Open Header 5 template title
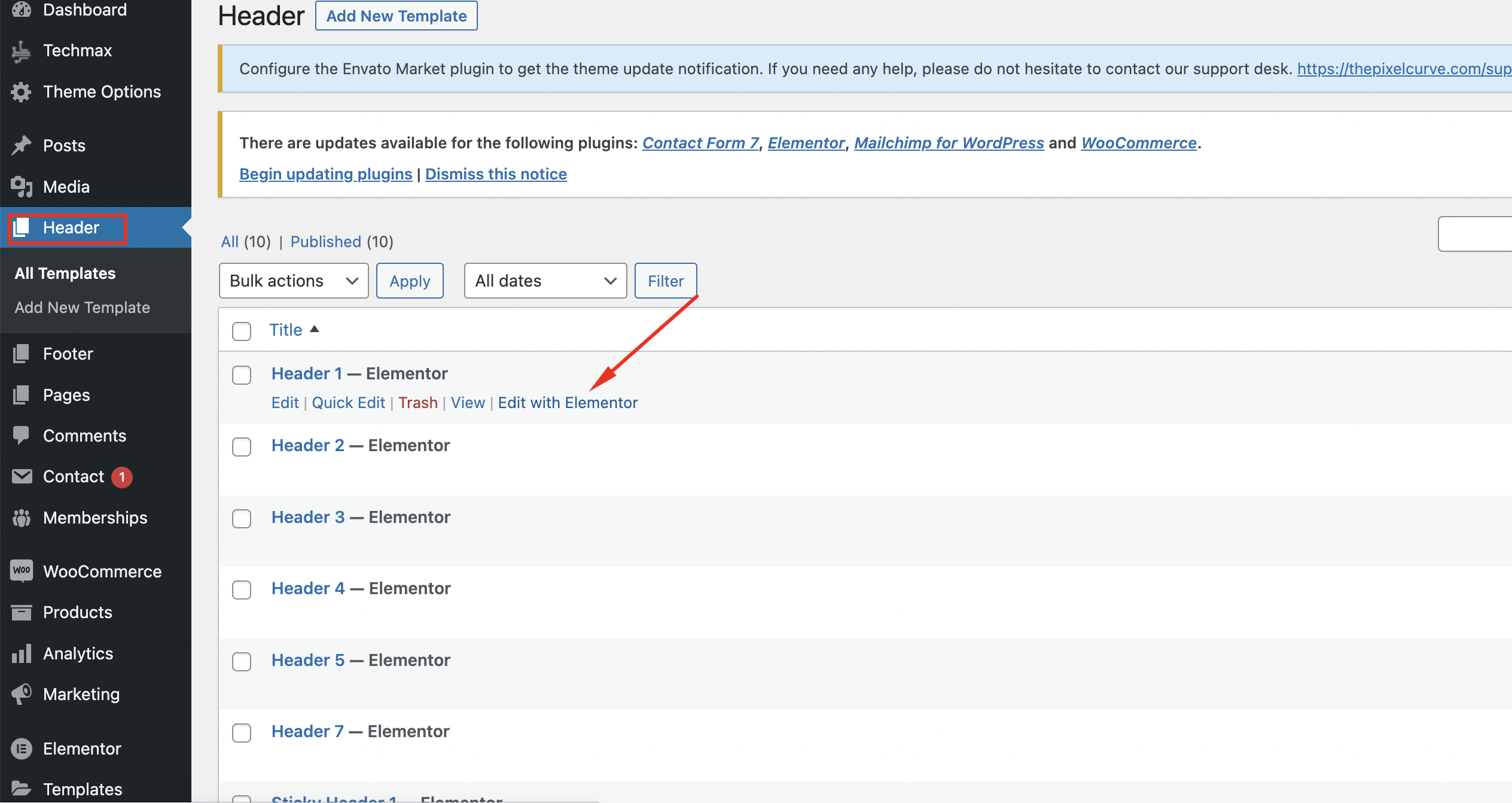1512x803 pixels. [308, 660]
